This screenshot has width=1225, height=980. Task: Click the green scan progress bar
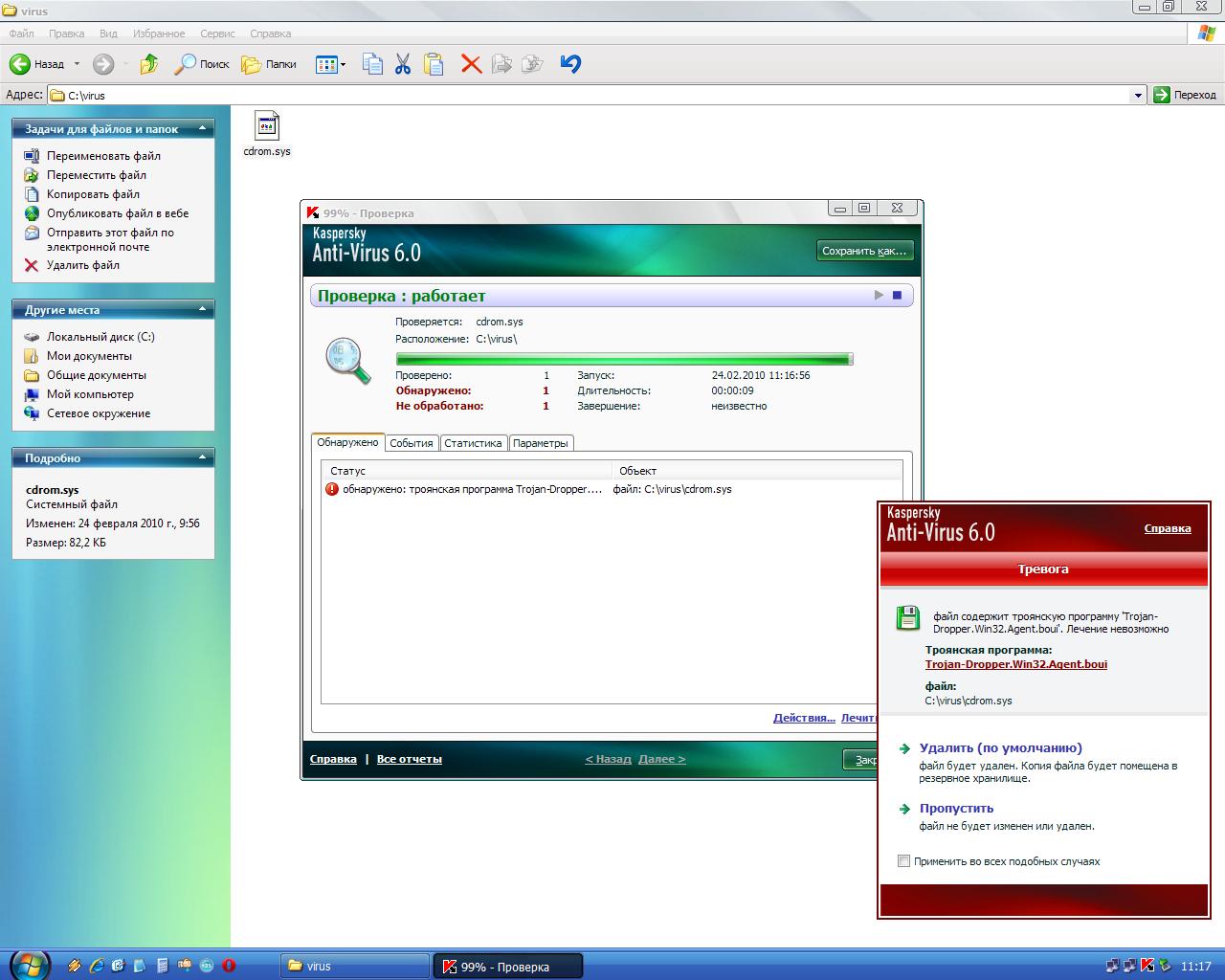624,360
